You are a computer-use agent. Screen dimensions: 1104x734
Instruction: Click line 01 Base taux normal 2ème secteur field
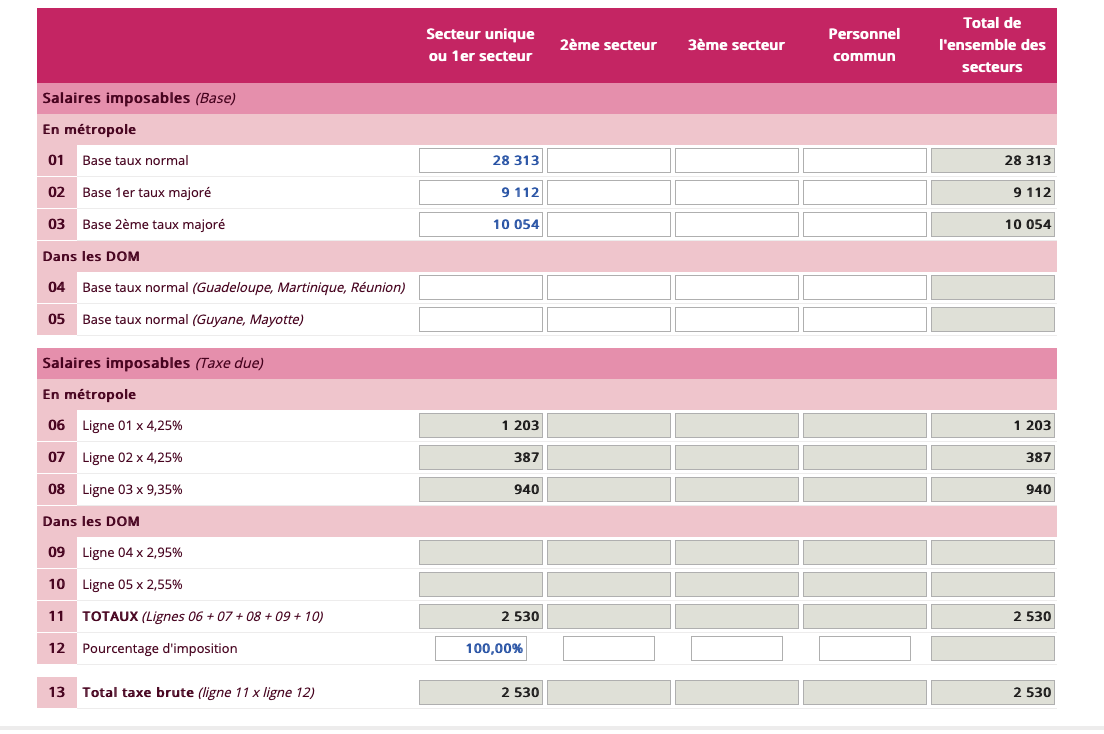tap(608, 160)
